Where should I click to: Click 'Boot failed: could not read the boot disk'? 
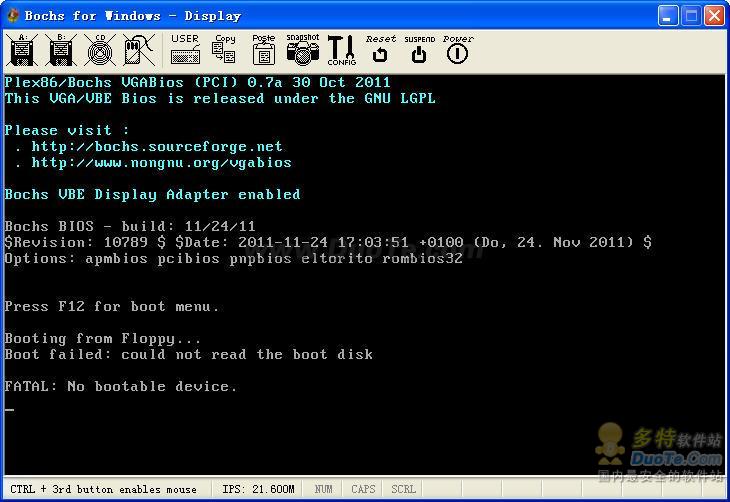coord(189,354)
